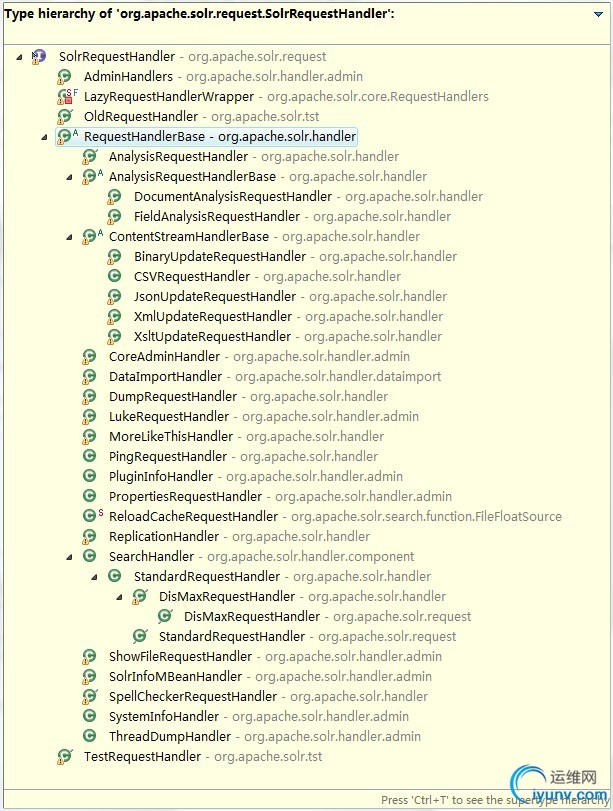Screen dimensions: 613x811
Task: Select DocumentAnalysisRequestHandler in the tree
Action: coord(308,197)
